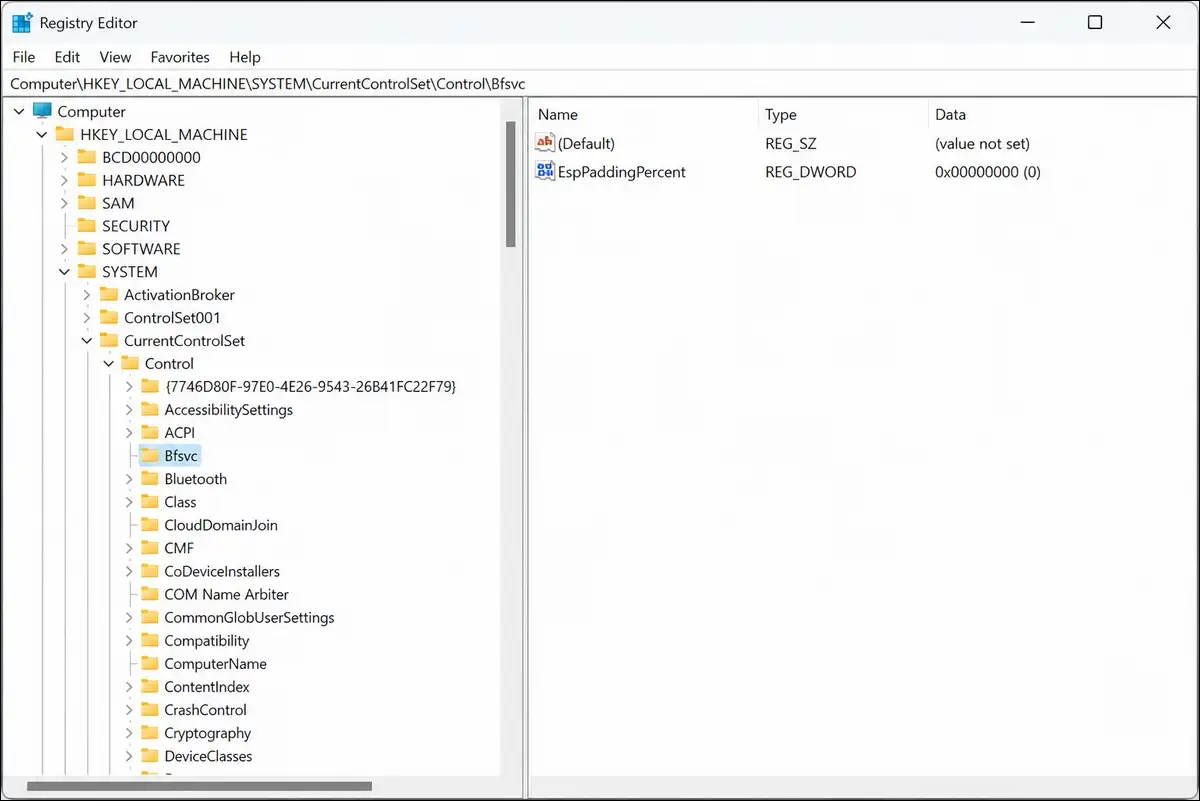Maximize the Registry Editor window
Image resolution: width=1200 pixels, height=801 pixels.
(x=1095, y=22)
